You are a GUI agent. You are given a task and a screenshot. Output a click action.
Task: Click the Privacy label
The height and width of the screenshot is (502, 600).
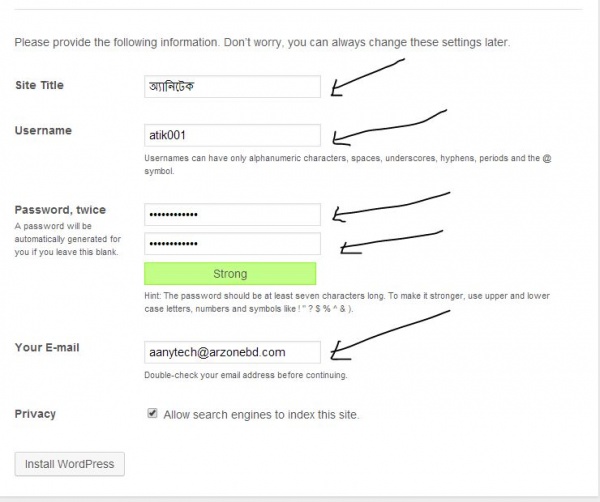35,414
